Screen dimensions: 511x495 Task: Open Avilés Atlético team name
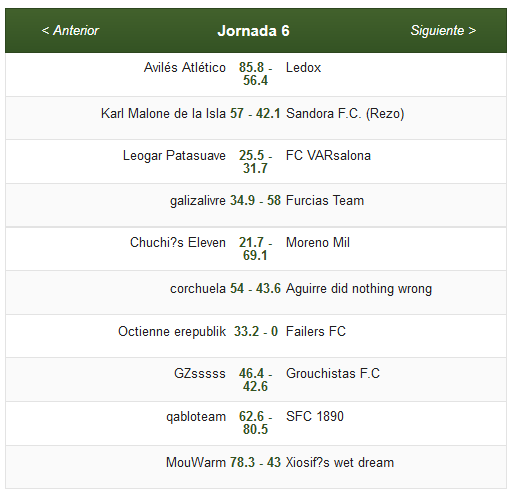click(185, 67)
